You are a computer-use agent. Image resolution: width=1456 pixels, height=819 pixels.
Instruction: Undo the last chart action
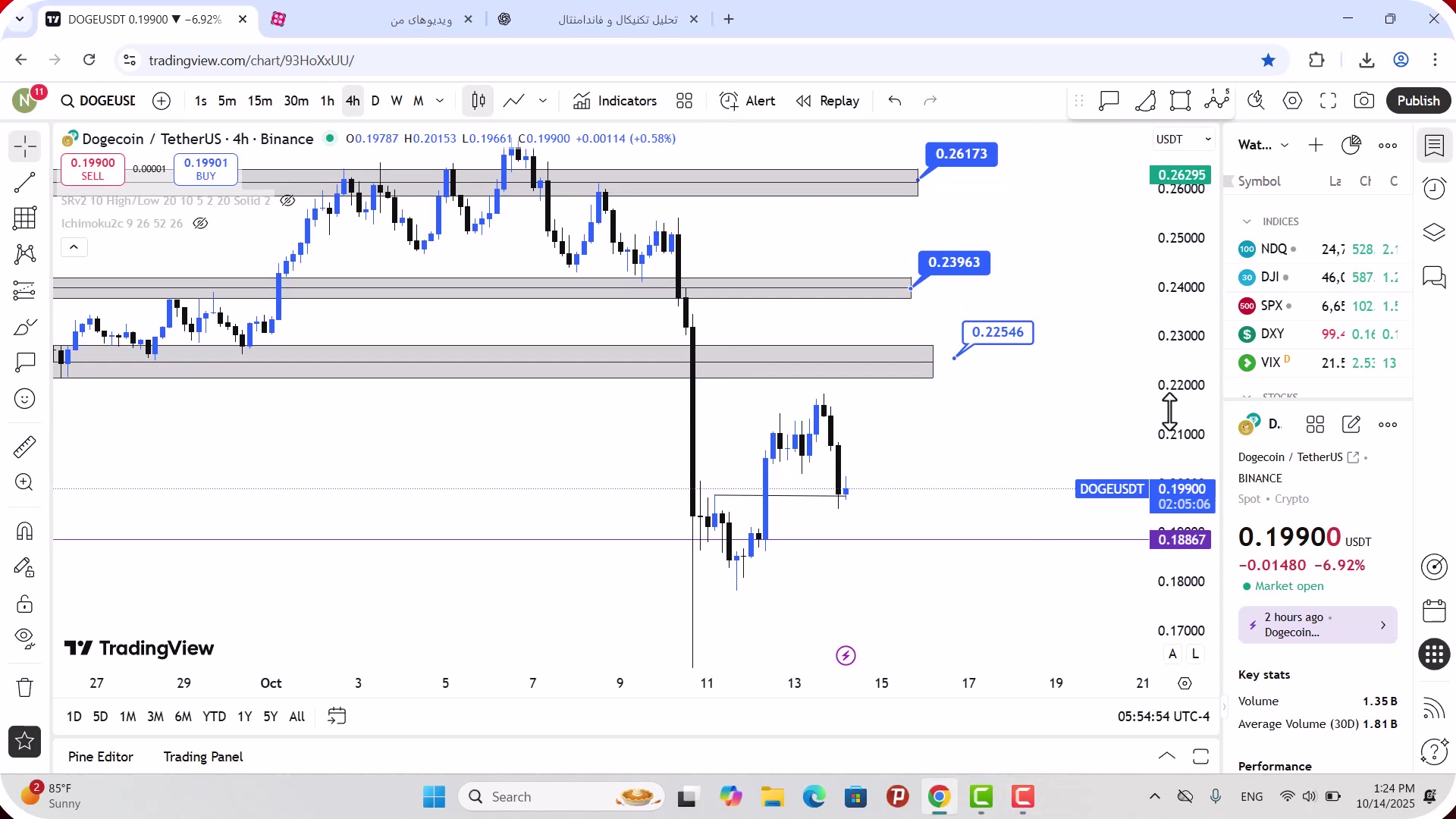coord(895,101)
